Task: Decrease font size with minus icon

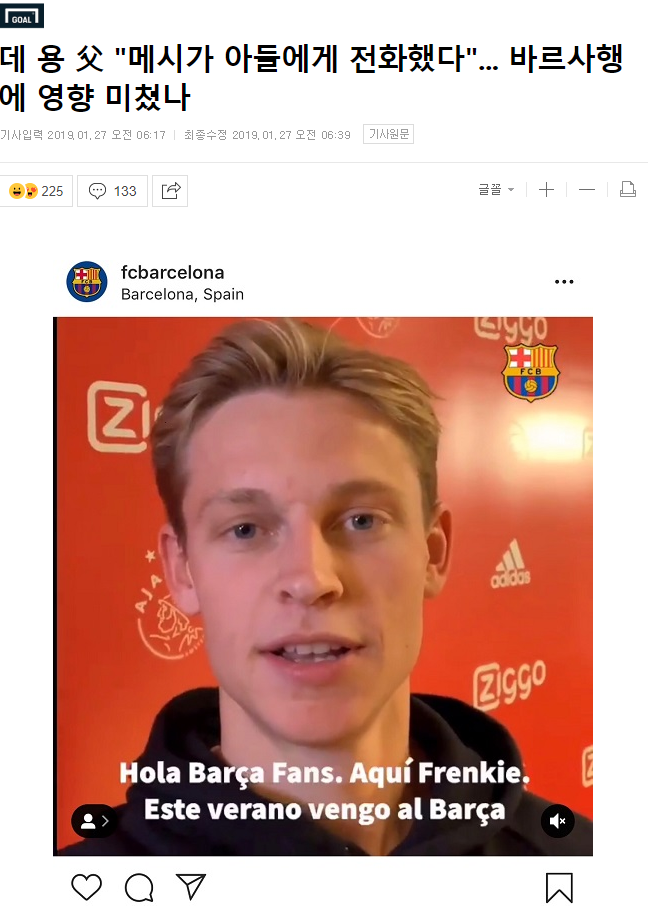Action: [x=587, y=190]
